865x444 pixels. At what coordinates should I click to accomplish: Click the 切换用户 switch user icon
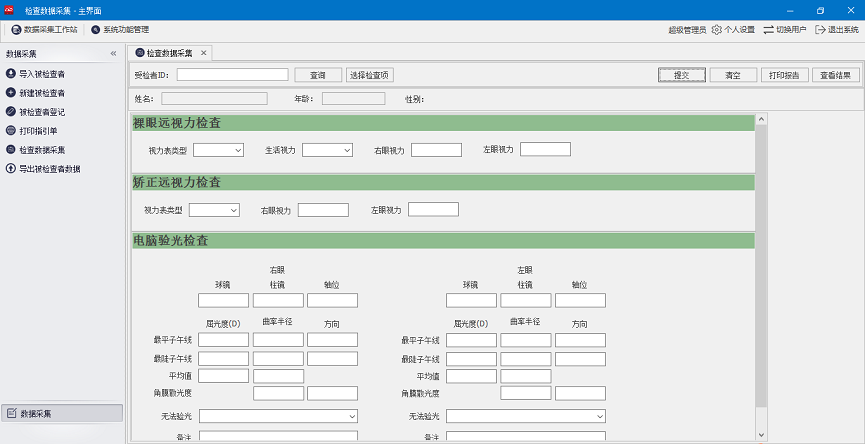(x=768, y=30)
